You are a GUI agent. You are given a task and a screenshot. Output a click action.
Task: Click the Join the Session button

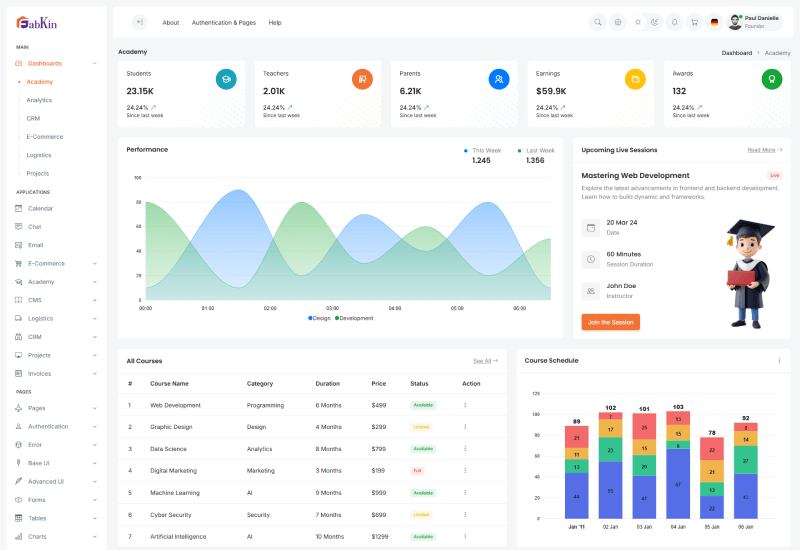[x=610, y=322]
